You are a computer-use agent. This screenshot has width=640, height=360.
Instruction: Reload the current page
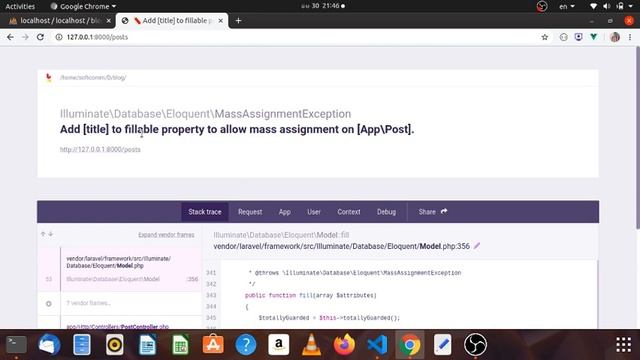(40, 37)
